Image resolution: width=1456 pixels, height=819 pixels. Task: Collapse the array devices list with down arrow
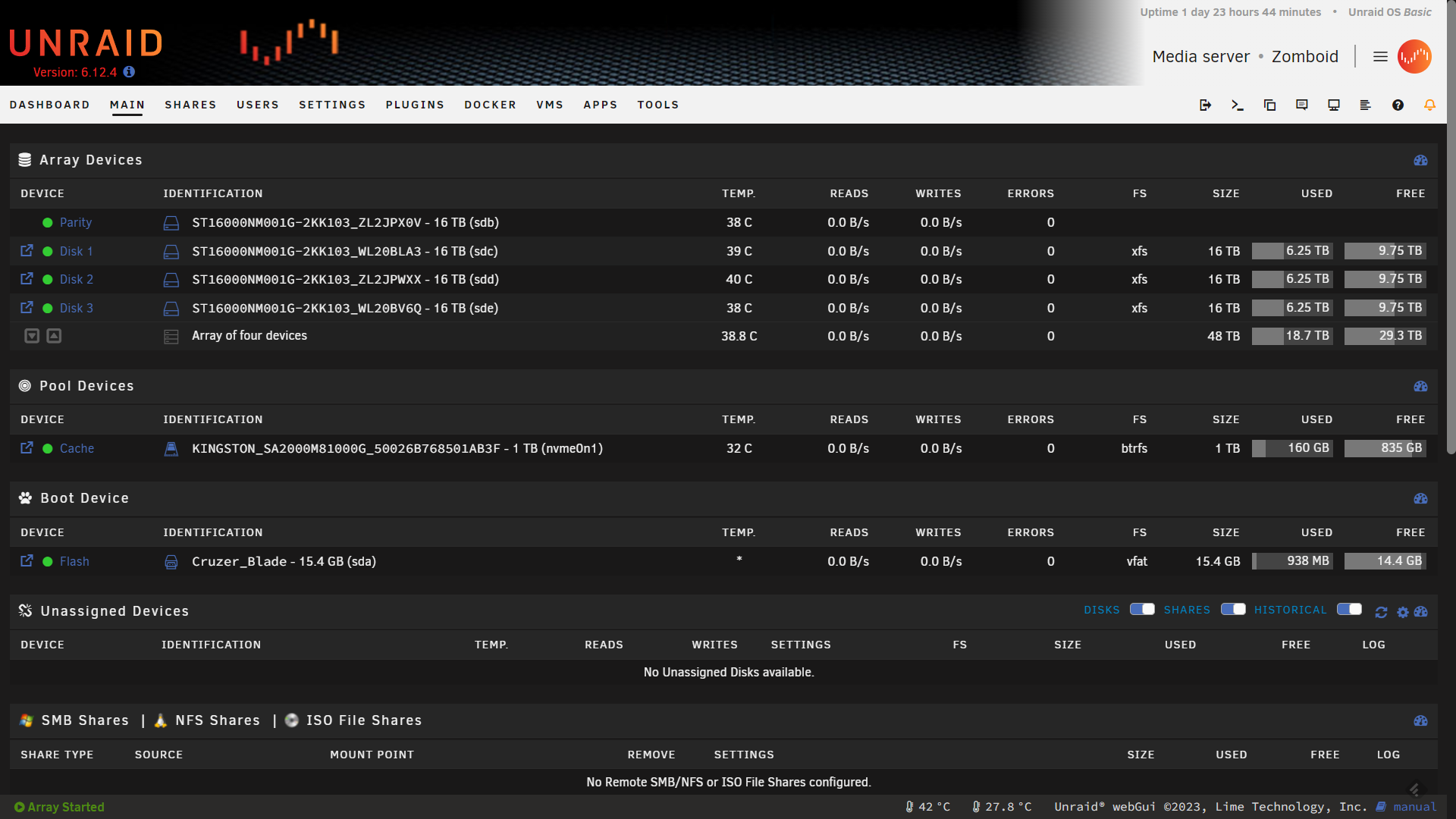click(31, 335)
